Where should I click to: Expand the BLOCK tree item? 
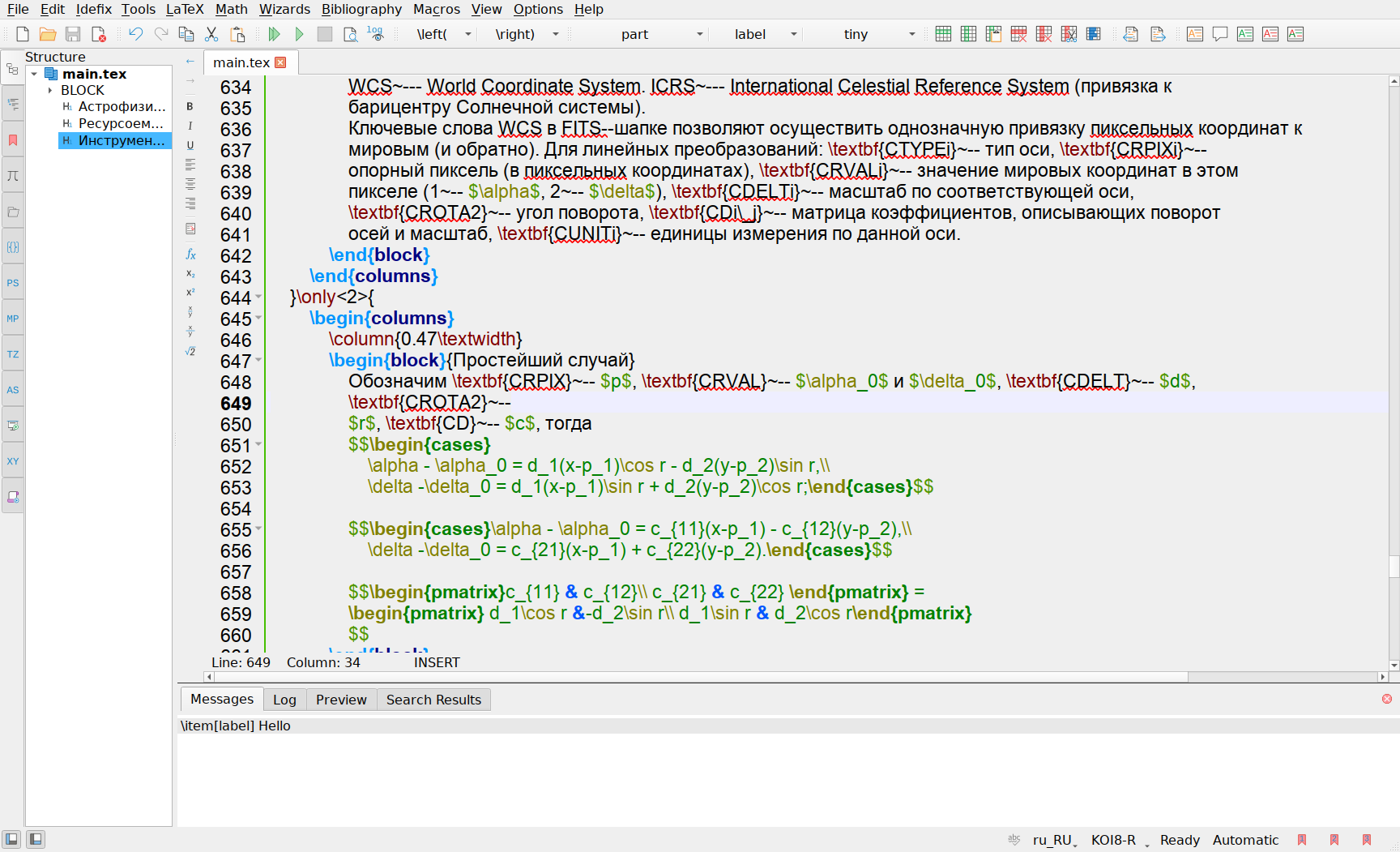(50, 90)
